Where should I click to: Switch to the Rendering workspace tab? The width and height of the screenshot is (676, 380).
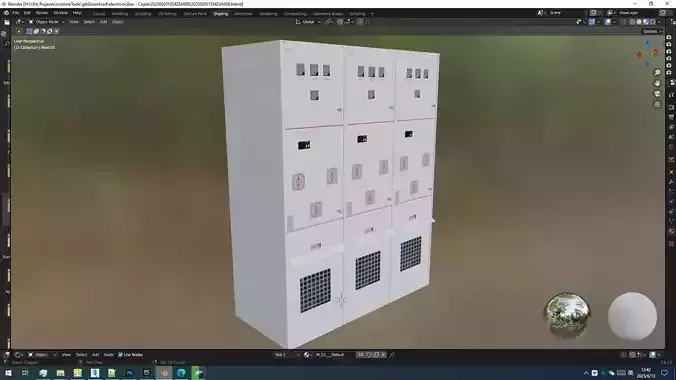tap(268, 14)
